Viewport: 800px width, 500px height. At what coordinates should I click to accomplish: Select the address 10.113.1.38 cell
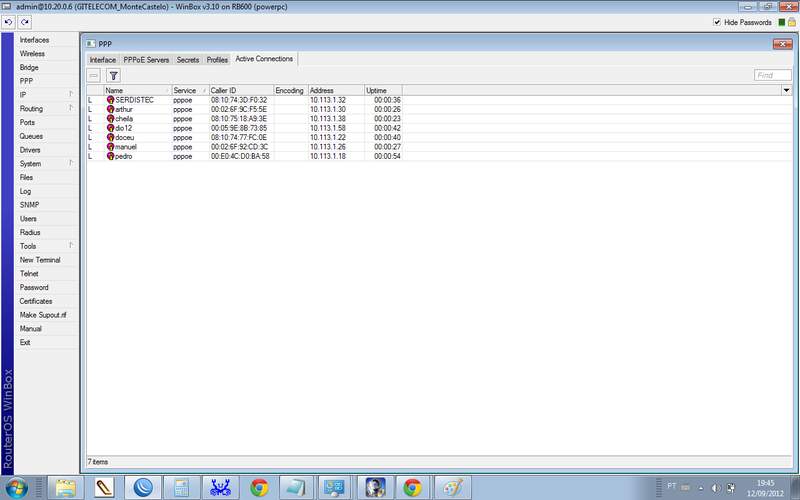click(x=328, y=118)
